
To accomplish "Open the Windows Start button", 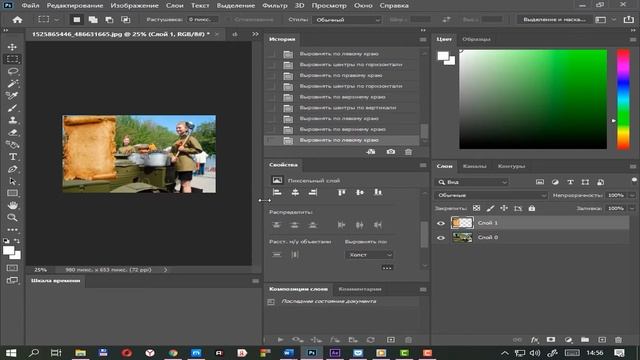I will (11, 353).
